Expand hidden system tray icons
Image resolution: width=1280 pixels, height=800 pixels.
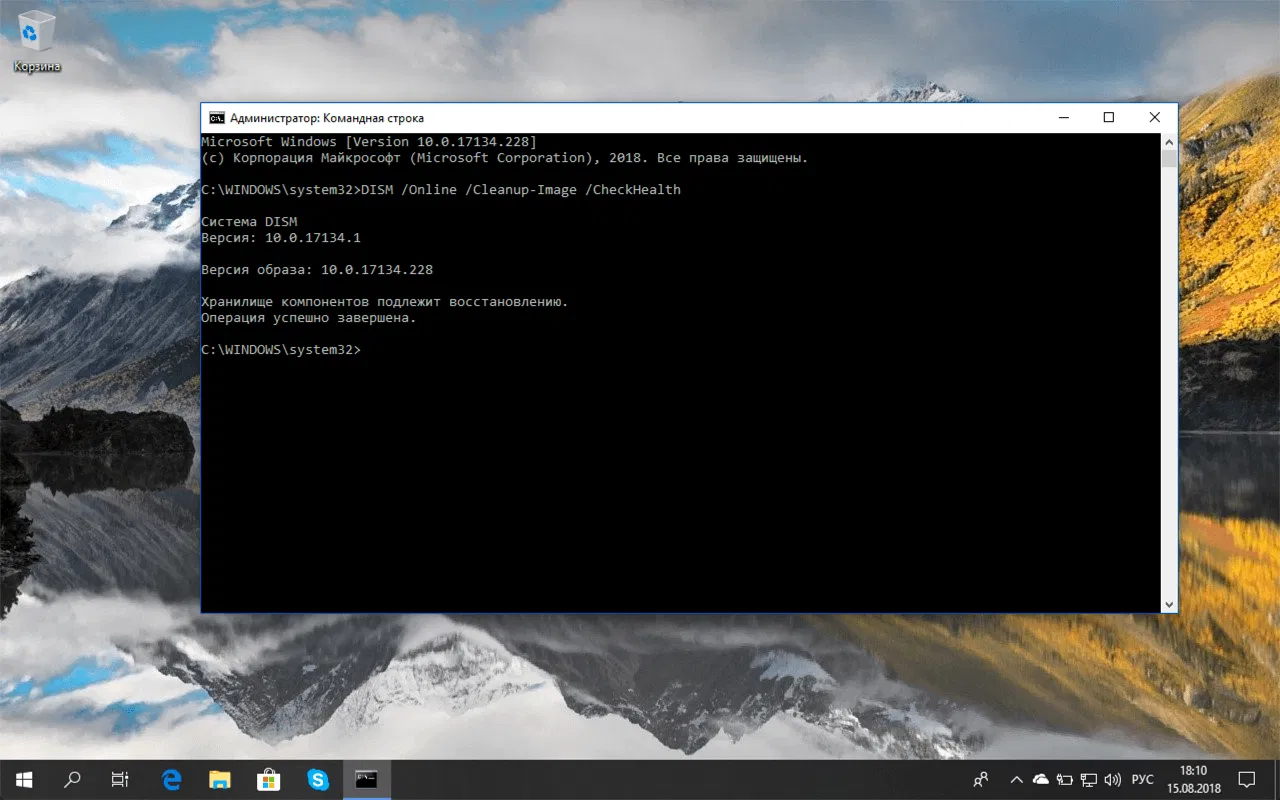coord(1016,779)
